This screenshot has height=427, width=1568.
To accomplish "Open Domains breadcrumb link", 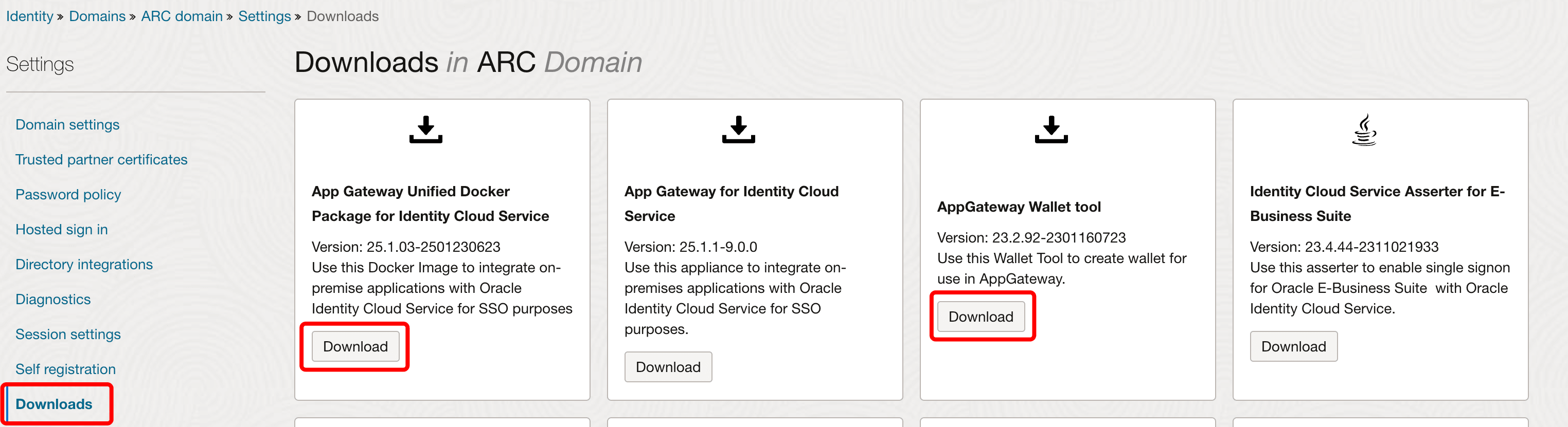I will (x=97, y=16).
